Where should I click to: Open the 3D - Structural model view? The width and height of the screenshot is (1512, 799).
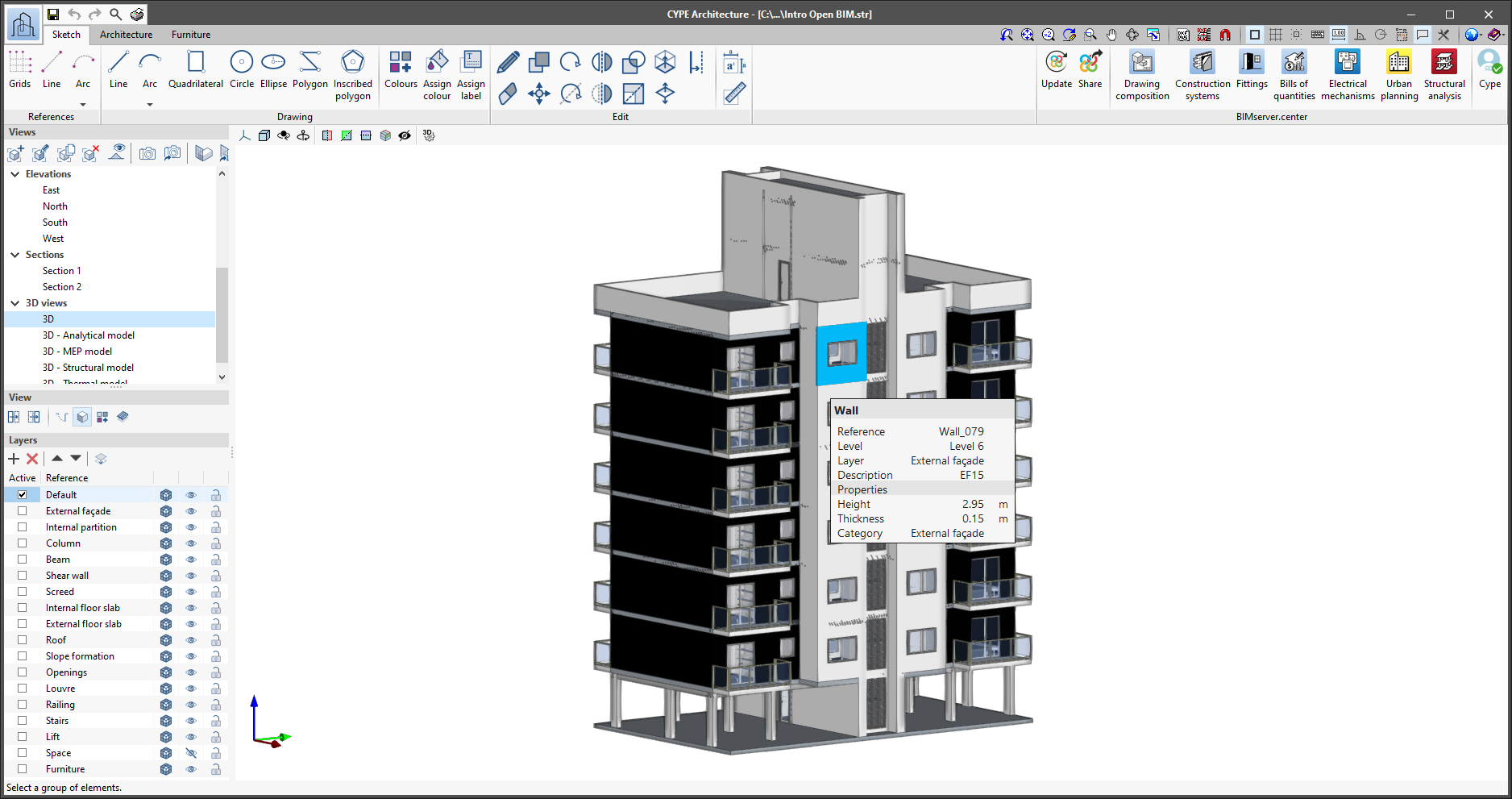point(88,368)
